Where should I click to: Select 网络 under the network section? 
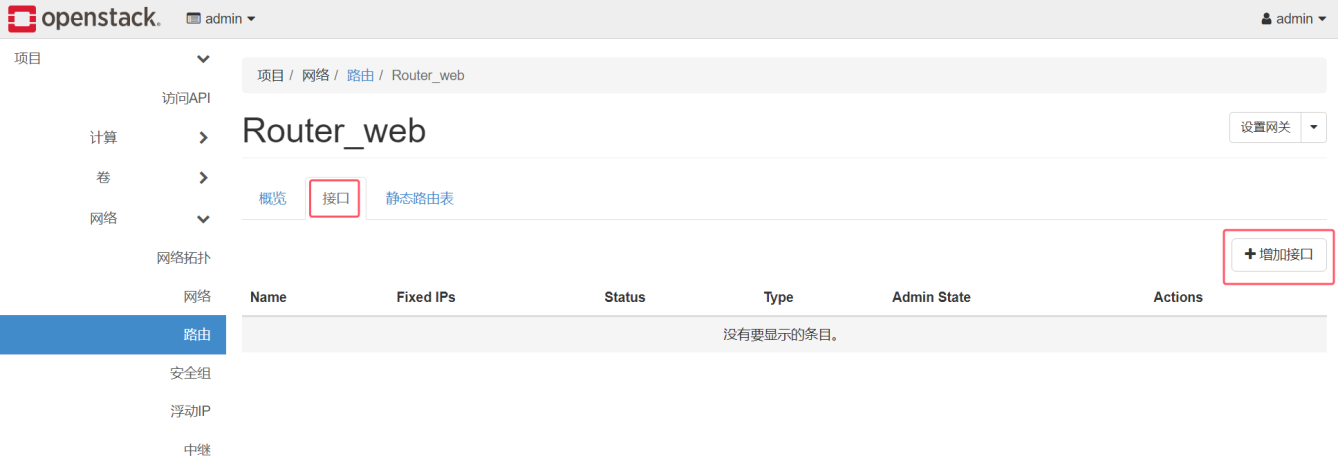197,296
